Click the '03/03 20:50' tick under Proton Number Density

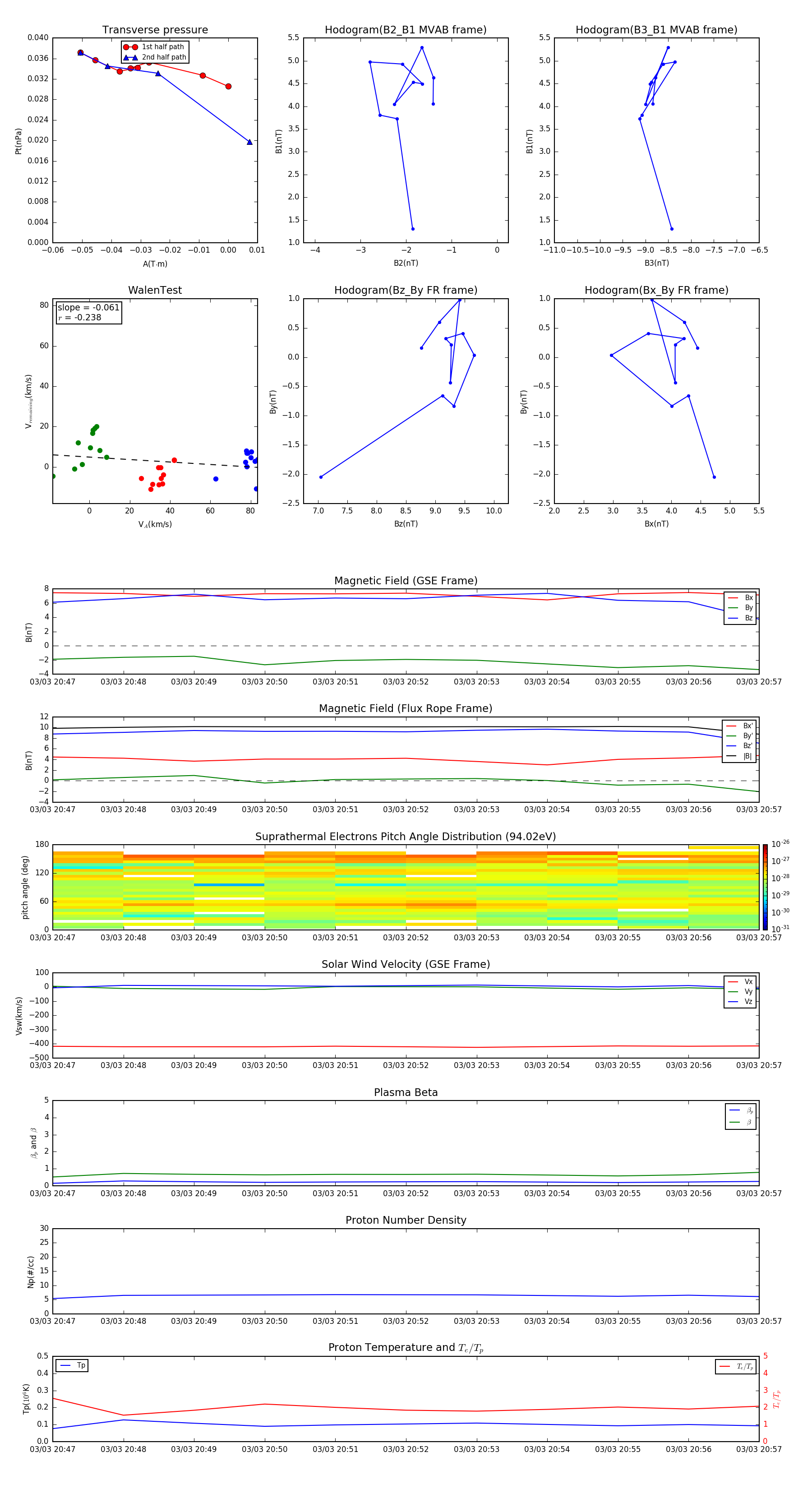pyautogui.click(x=265, y=1321)
